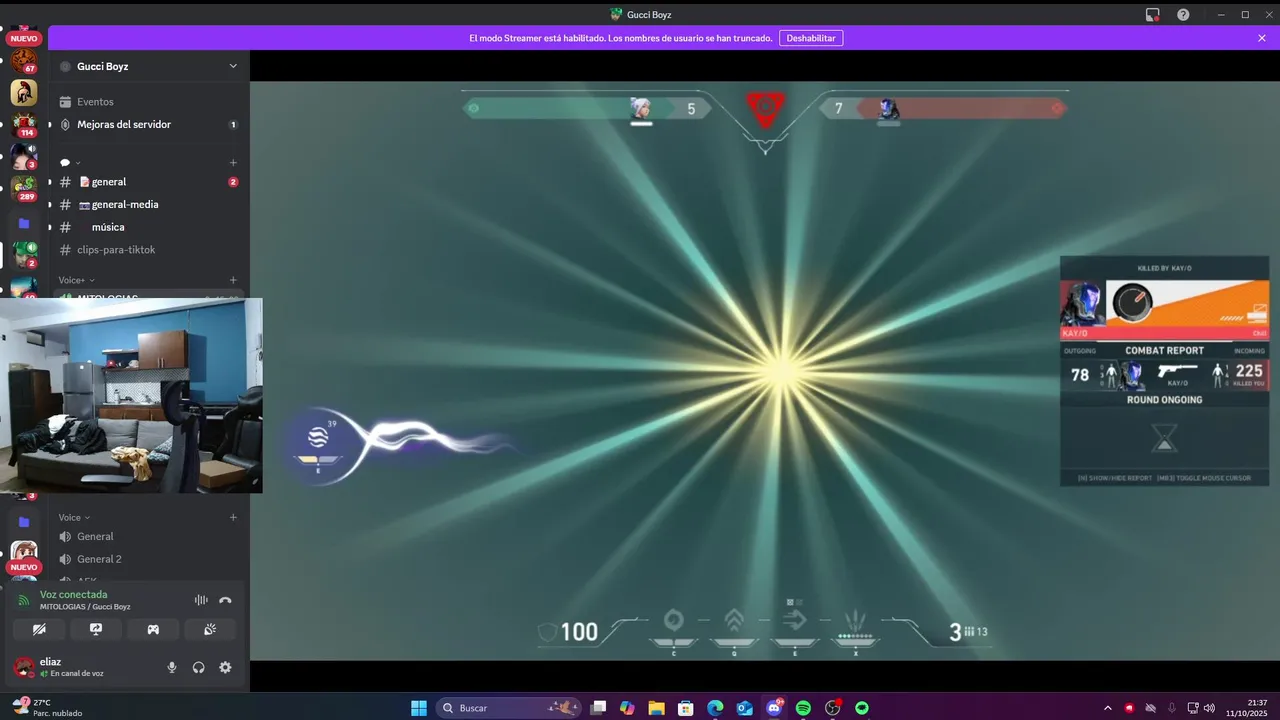Show hidden system tray icons
Screen dimensions: 1280x720
pos(1107,708)
